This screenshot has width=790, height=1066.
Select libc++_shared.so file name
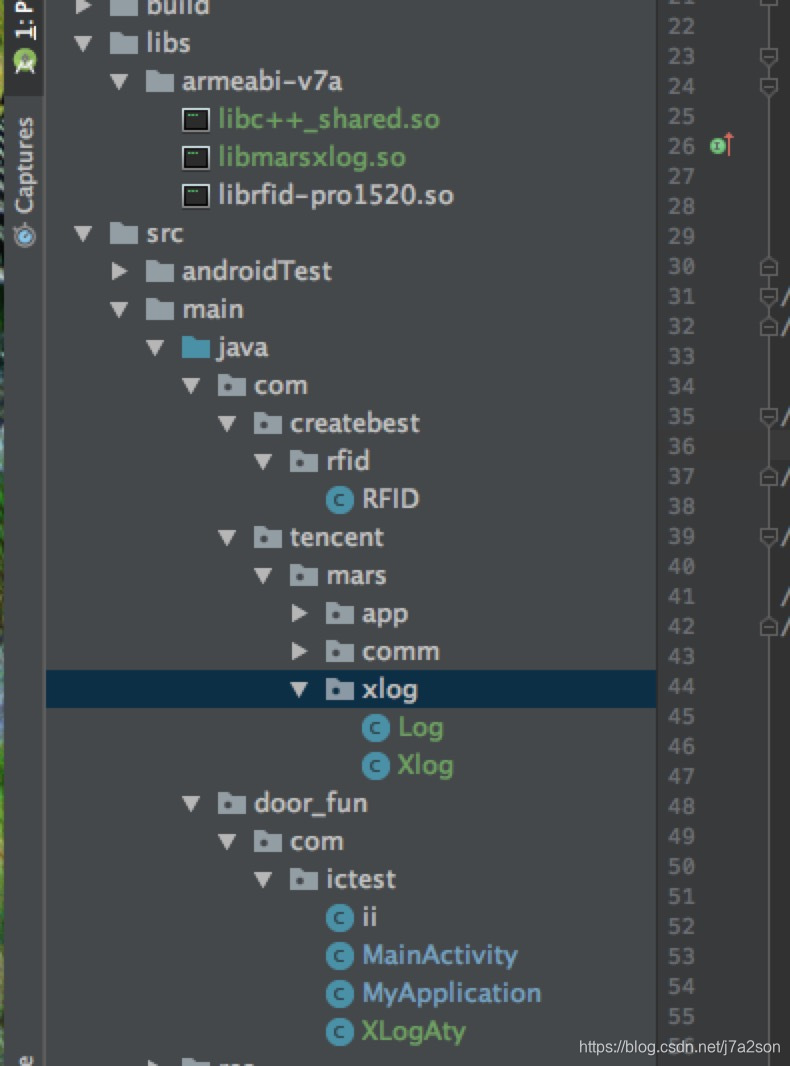coord(329,120)
